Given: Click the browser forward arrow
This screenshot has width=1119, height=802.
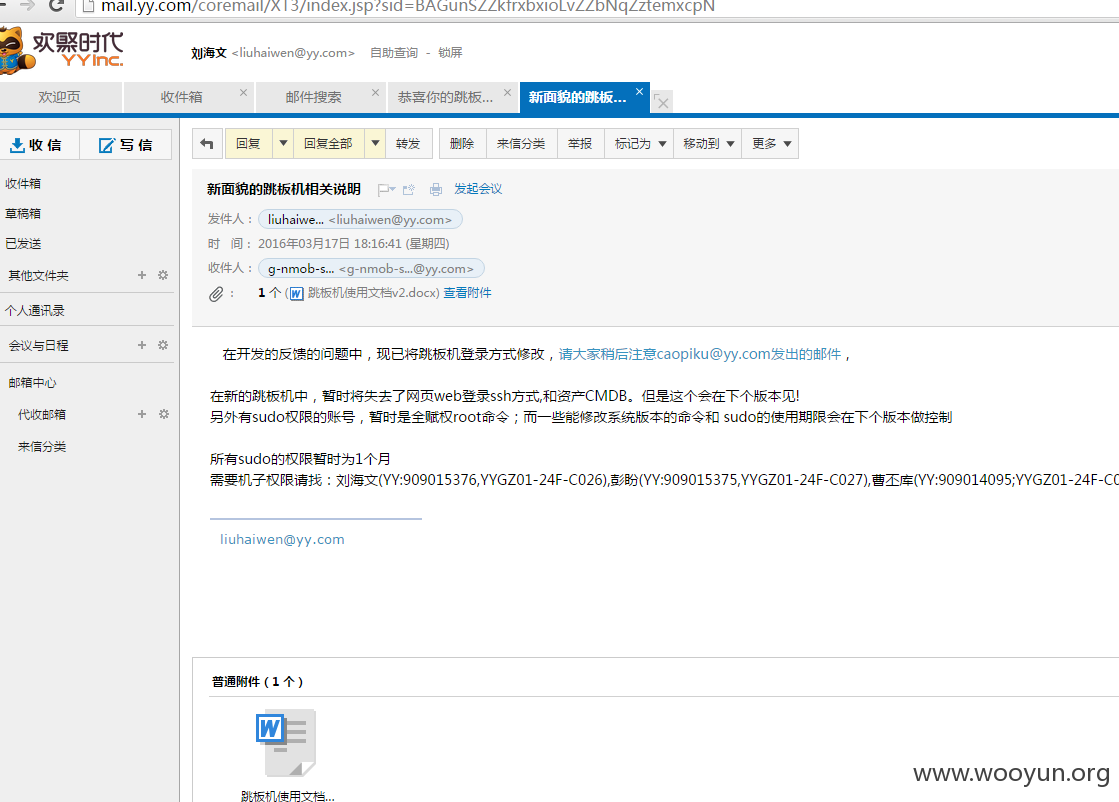Looking at the screenshot, I should 27,6.
